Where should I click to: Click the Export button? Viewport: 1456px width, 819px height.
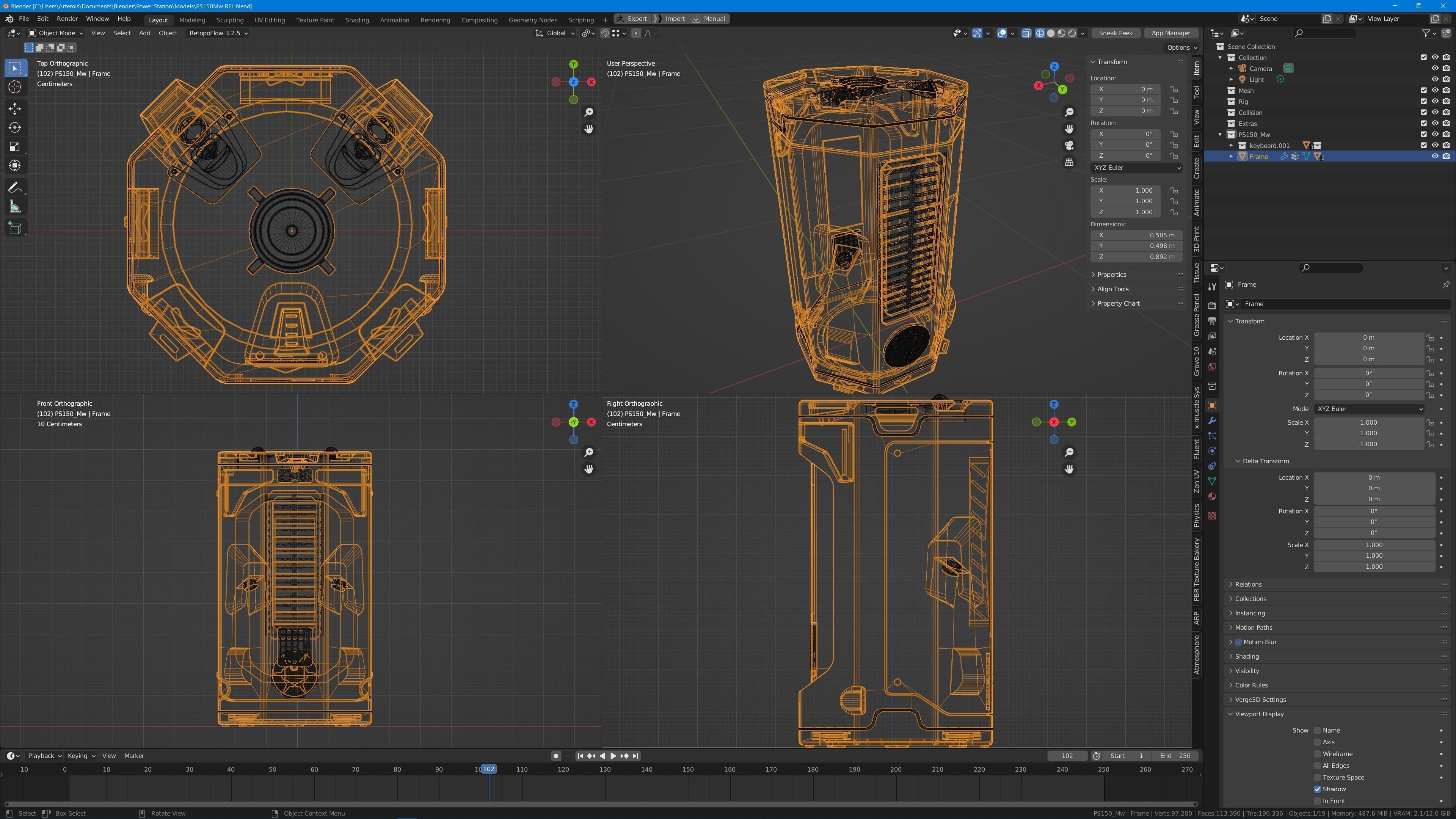click(633, 19)
